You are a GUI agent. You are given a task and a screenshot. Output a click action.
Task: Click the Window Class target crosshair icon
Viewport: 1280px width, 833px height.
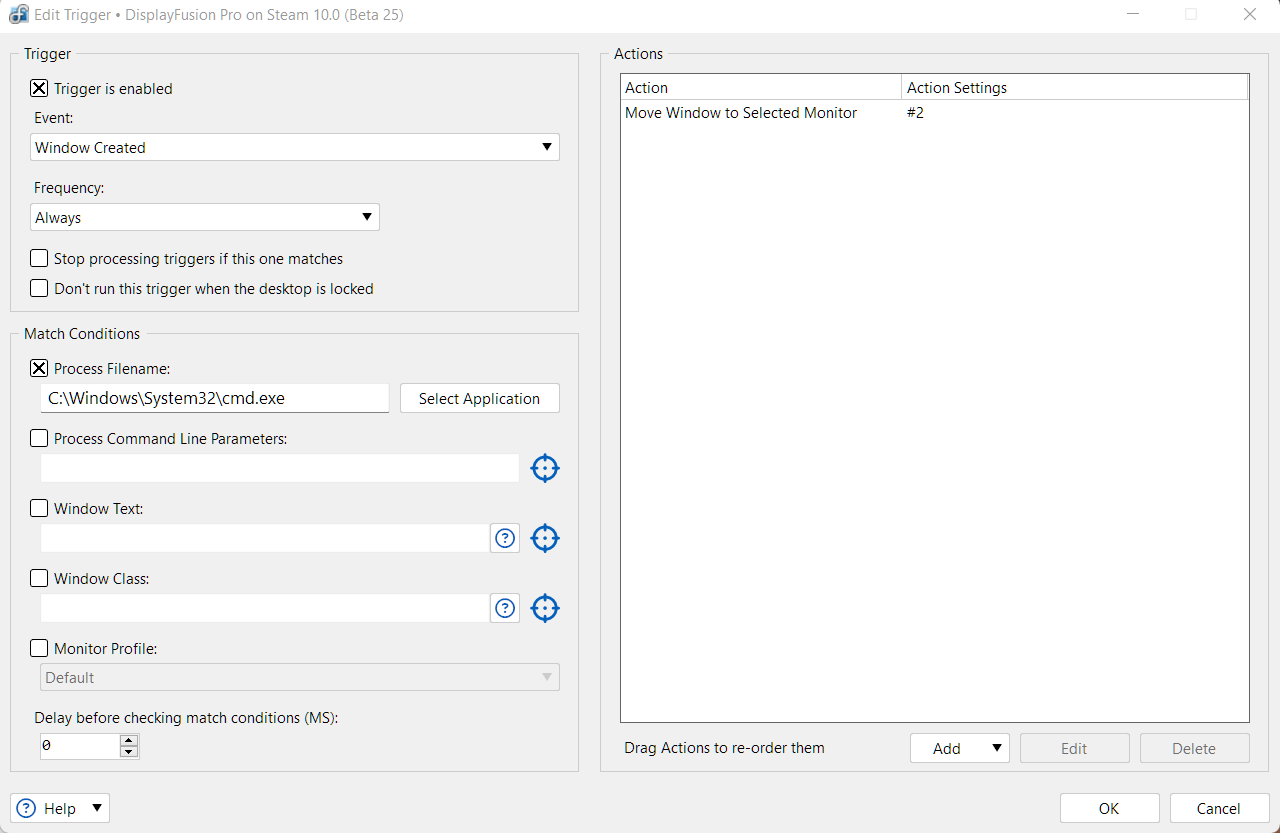point(544,608)
